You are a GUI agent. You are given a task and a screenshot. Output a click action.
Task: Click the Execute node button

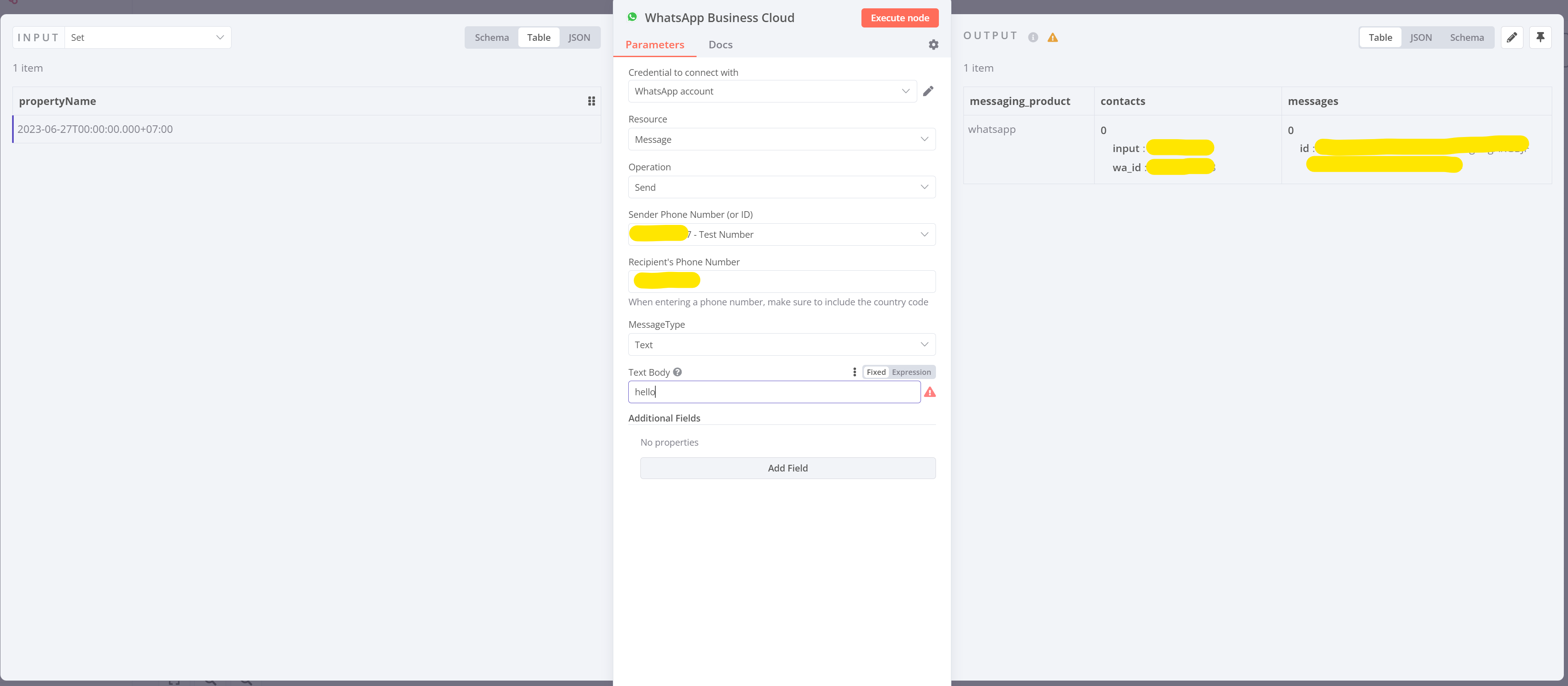(x=900, y=17)
